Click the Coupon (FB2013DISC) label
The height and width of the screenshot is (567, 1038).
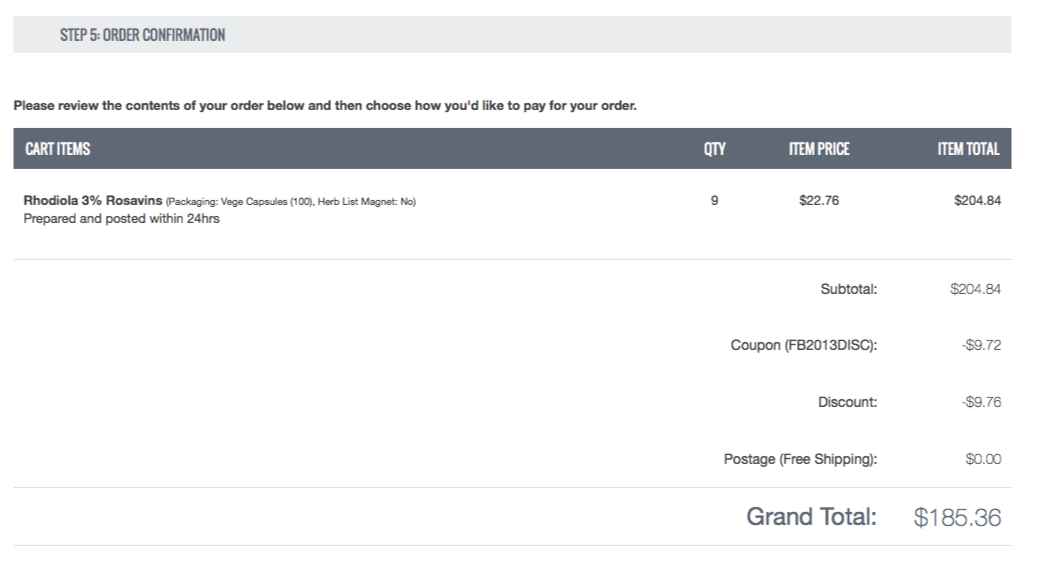coord(803,345)
